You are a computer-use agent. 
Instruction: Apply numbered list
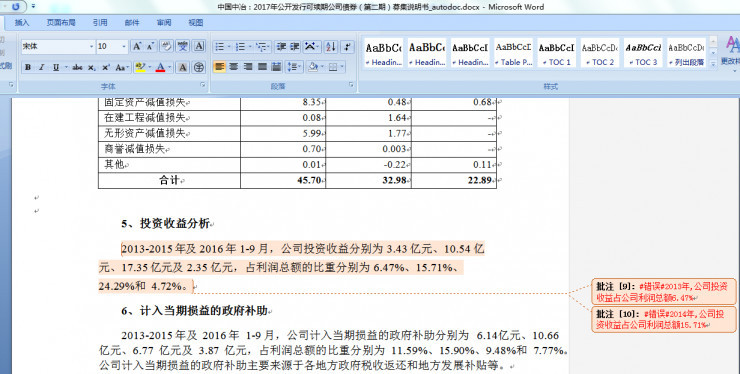tap(240, 46)
